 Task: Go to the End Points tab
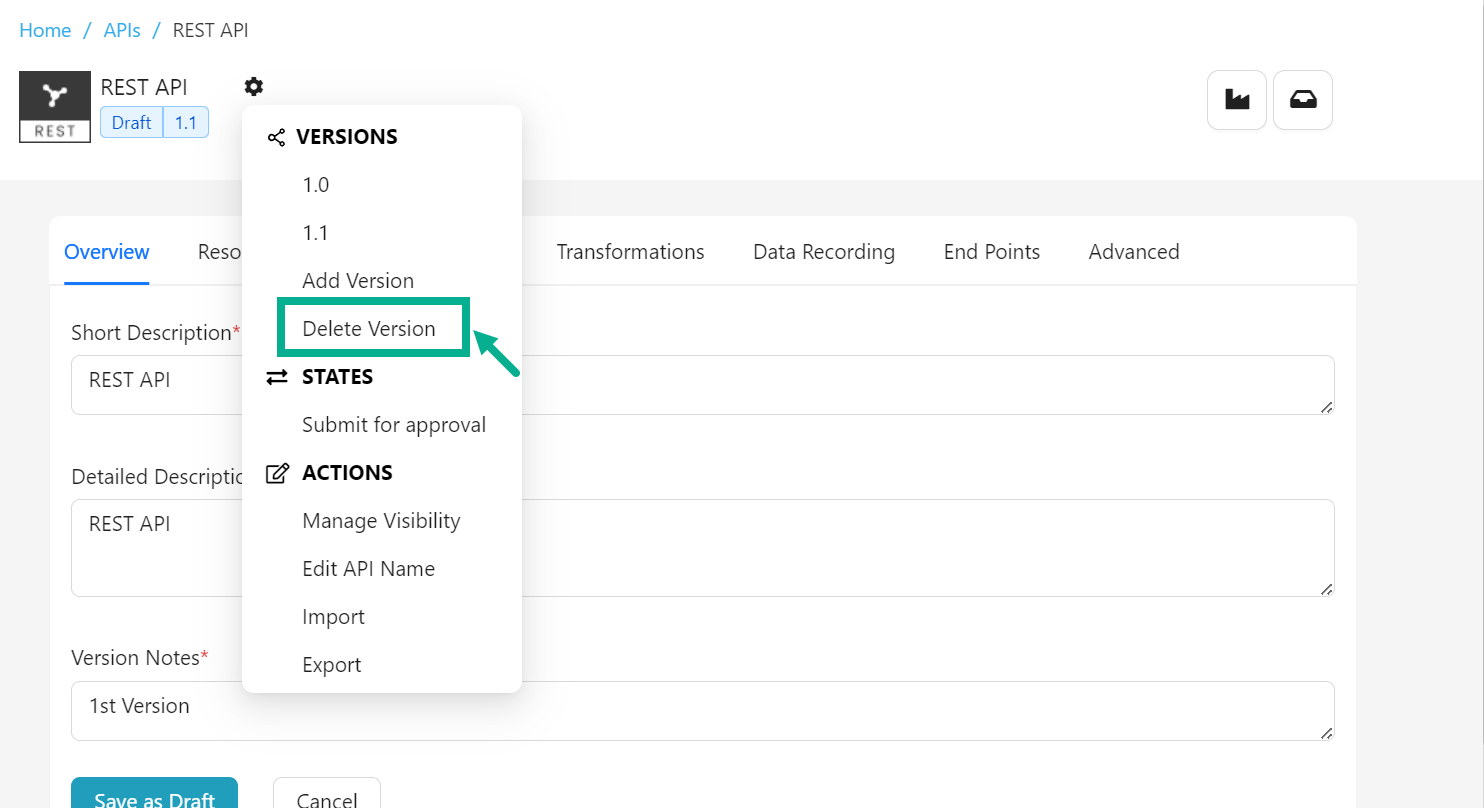click(992, 252)
